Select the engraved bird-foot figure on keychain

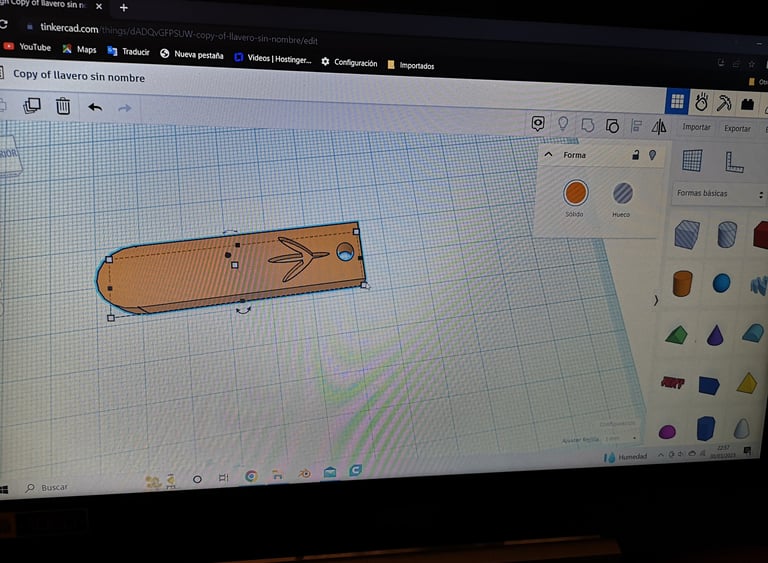[297, 259]
